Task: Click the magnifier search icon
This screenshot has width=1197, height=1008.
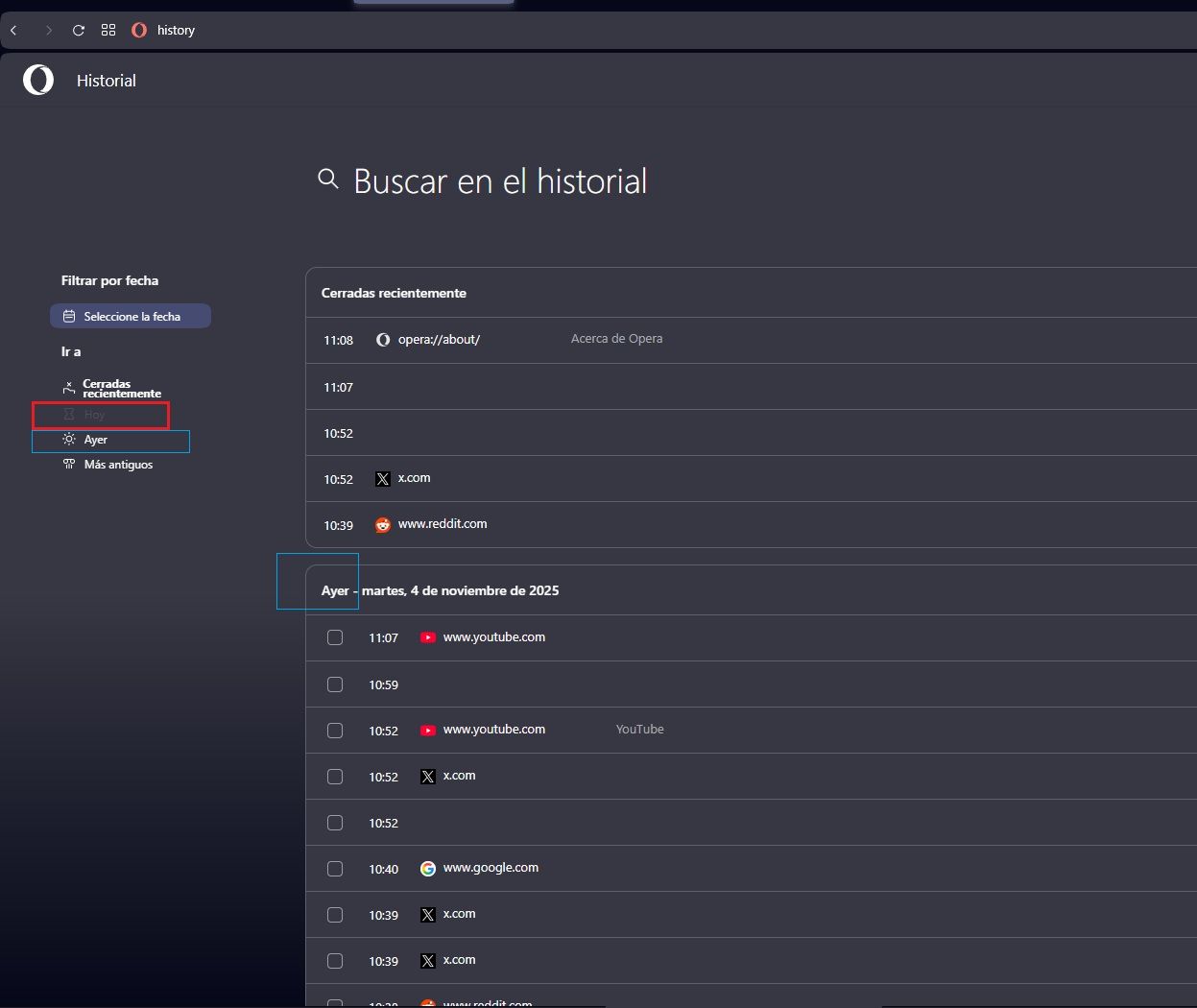Action: point(328,180)
